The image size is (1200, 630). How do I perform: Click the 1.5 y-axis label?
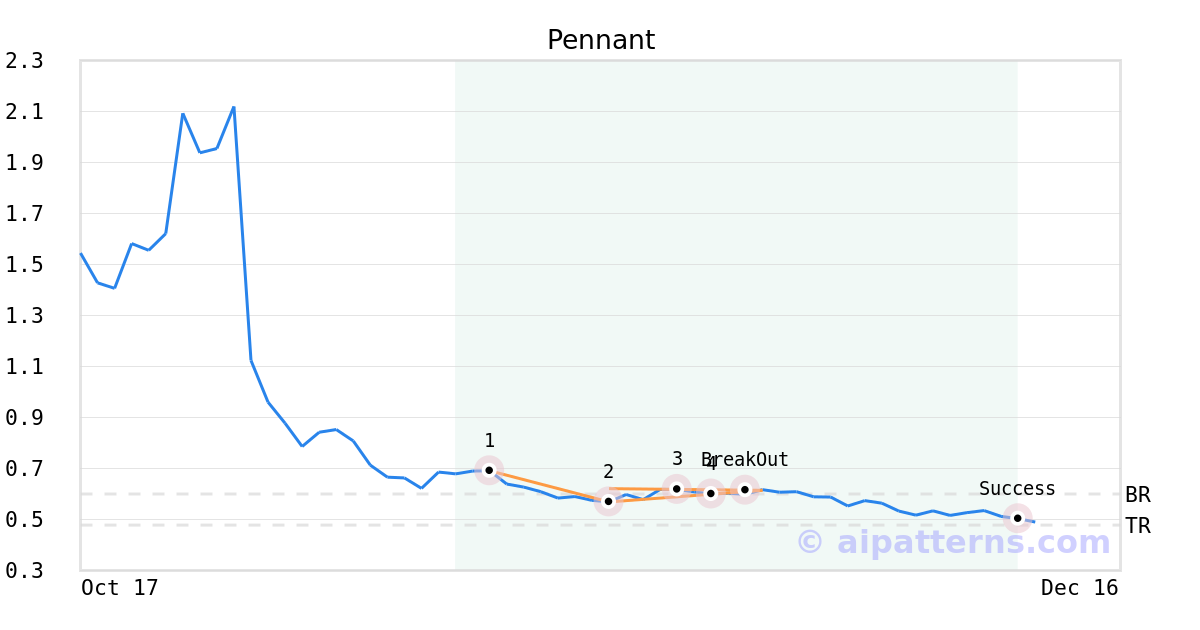click(25, 265)
